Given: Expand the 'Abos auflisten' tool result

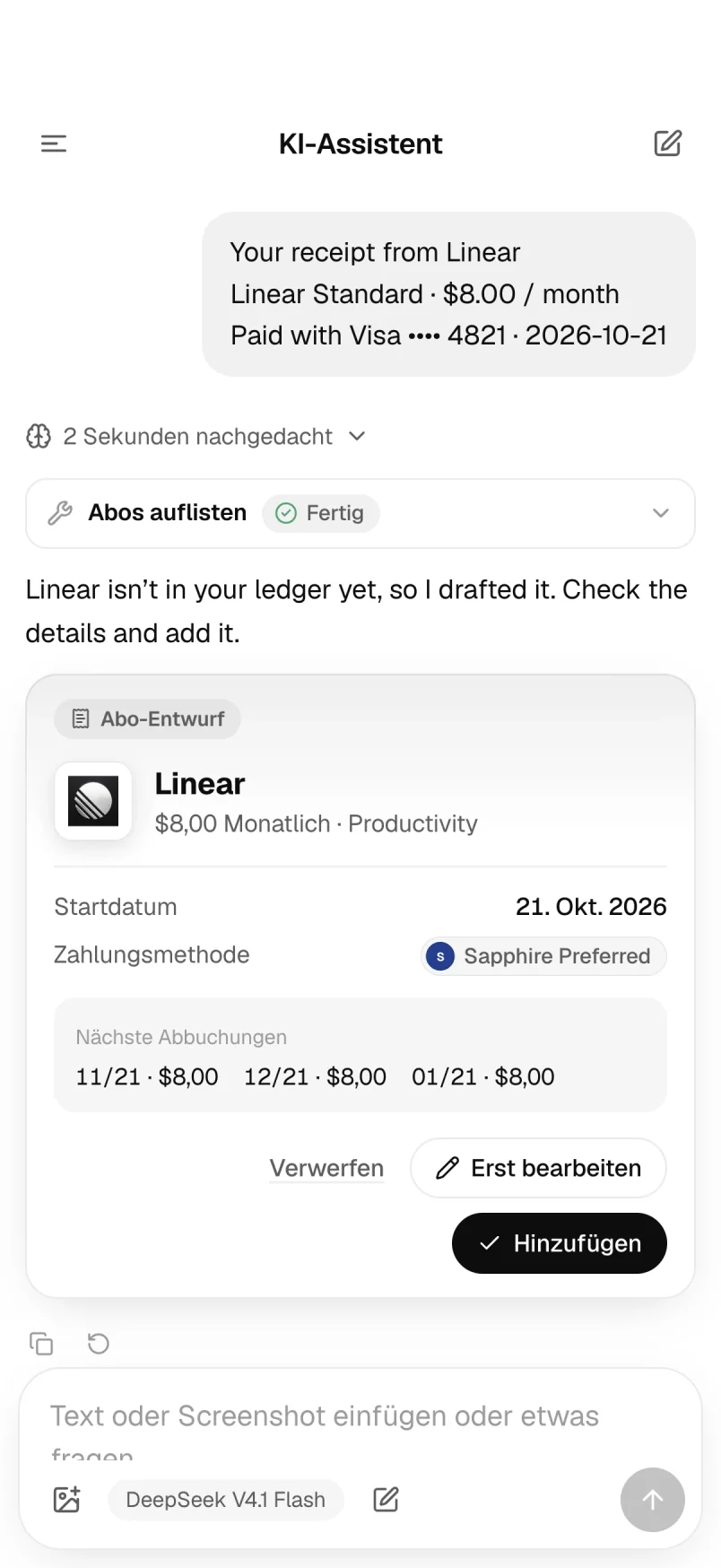Looking at the screenshot, I should pyautogui.click(x=360, y=513).
